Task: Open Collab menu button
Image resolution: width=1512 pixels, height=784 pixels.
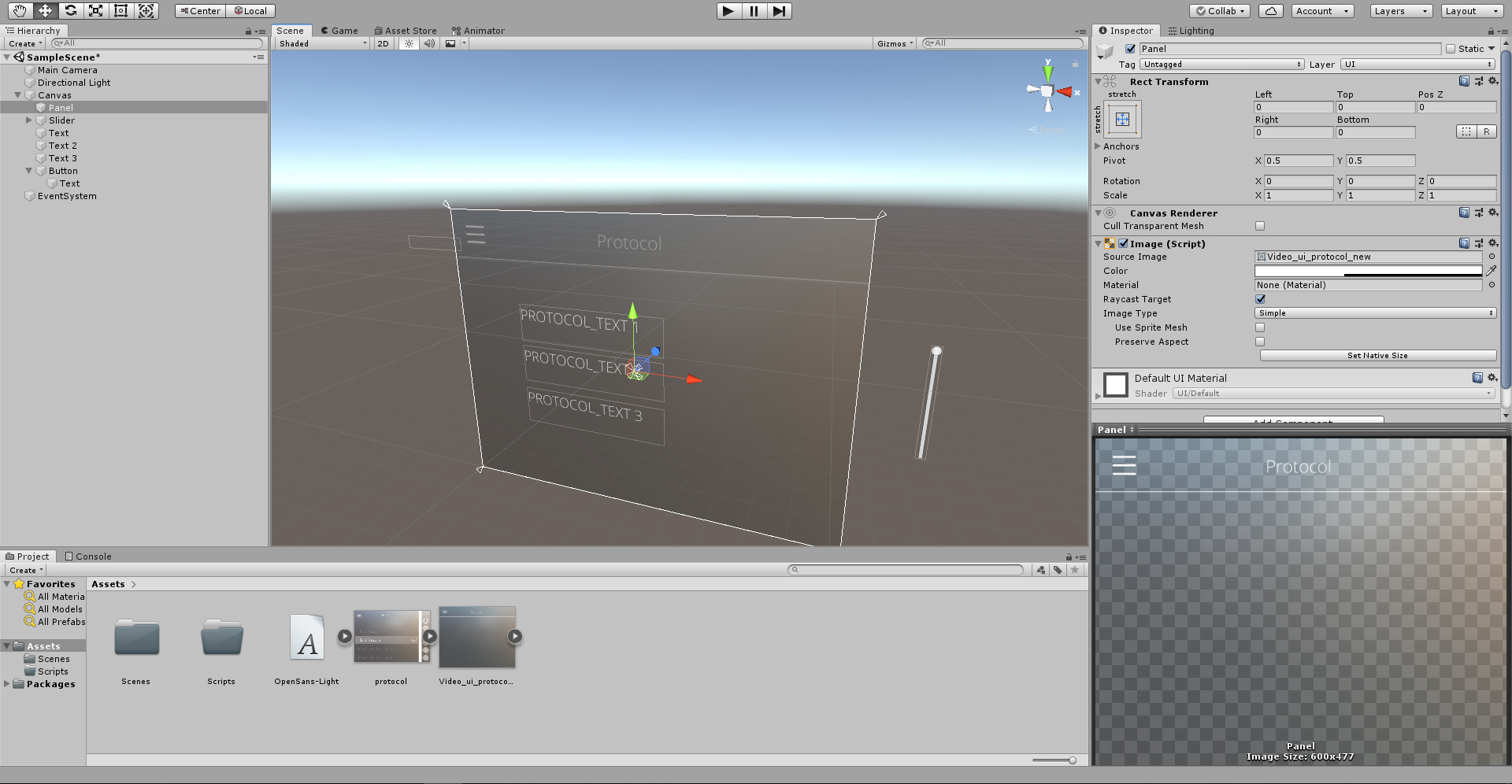Action: [1220, 11]
